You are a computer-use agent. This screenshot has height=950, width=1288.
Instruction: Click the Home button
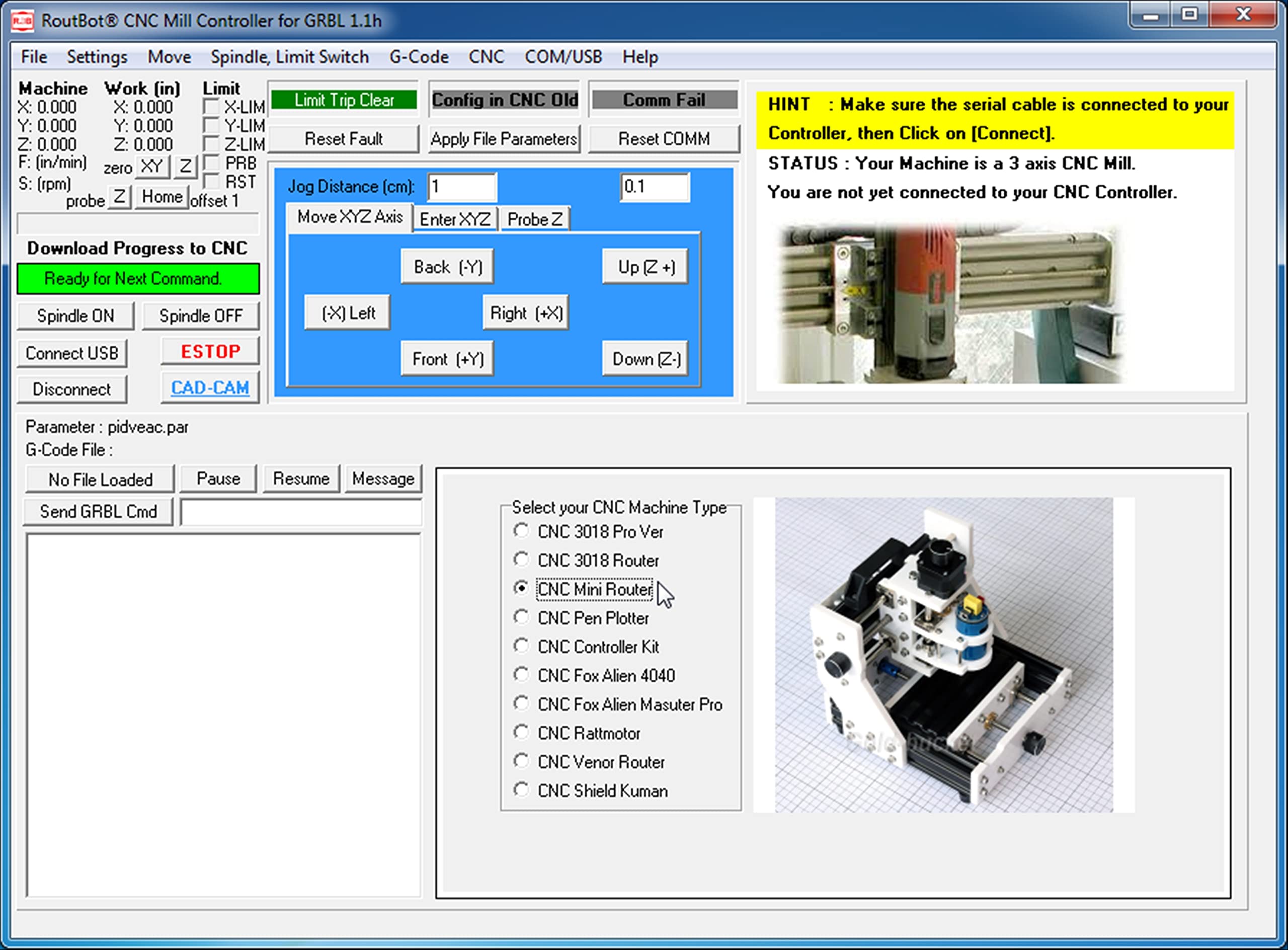[x=162, y=197]
